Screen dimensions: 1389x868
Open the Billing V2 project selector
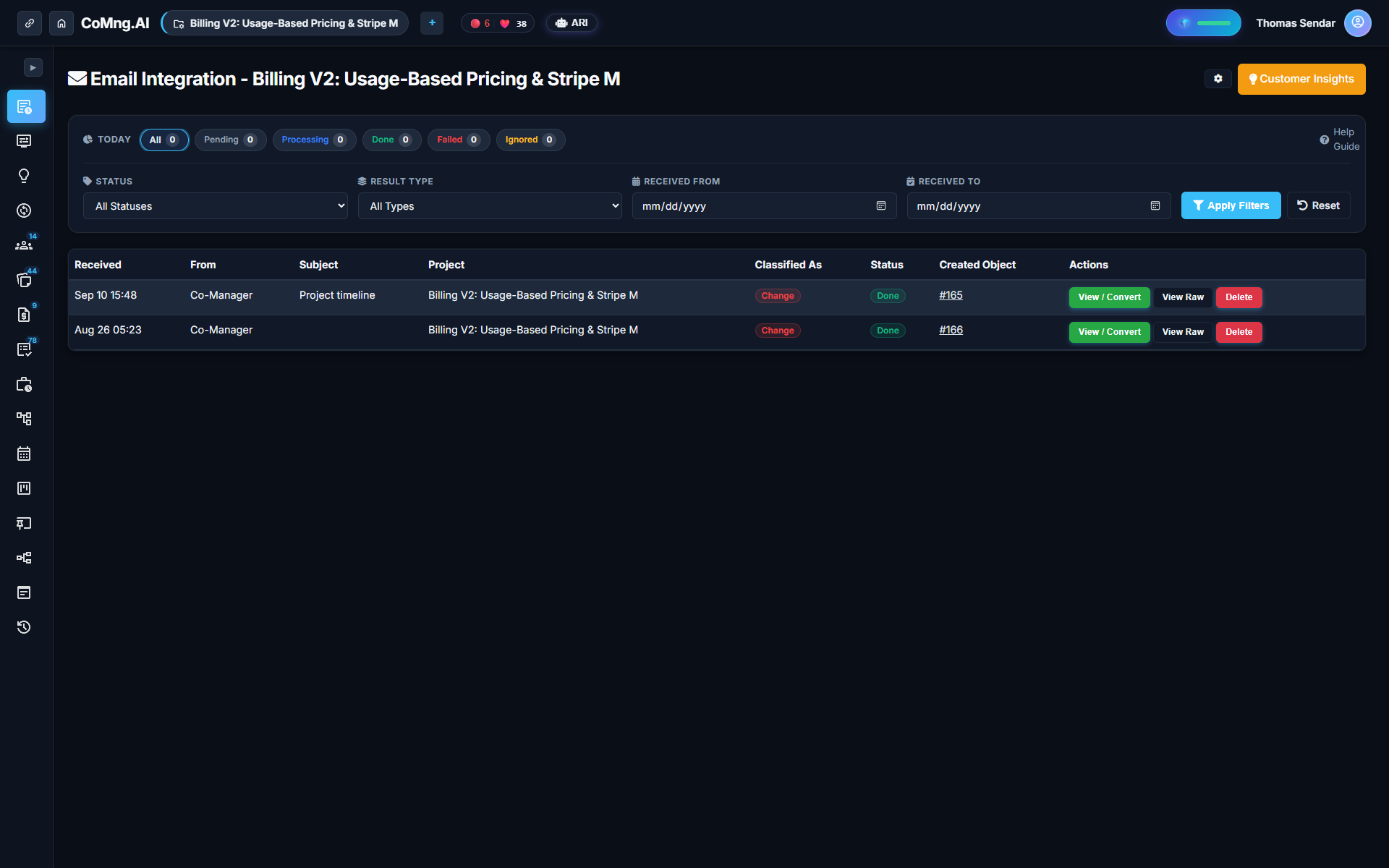click(x=285, y=23)
